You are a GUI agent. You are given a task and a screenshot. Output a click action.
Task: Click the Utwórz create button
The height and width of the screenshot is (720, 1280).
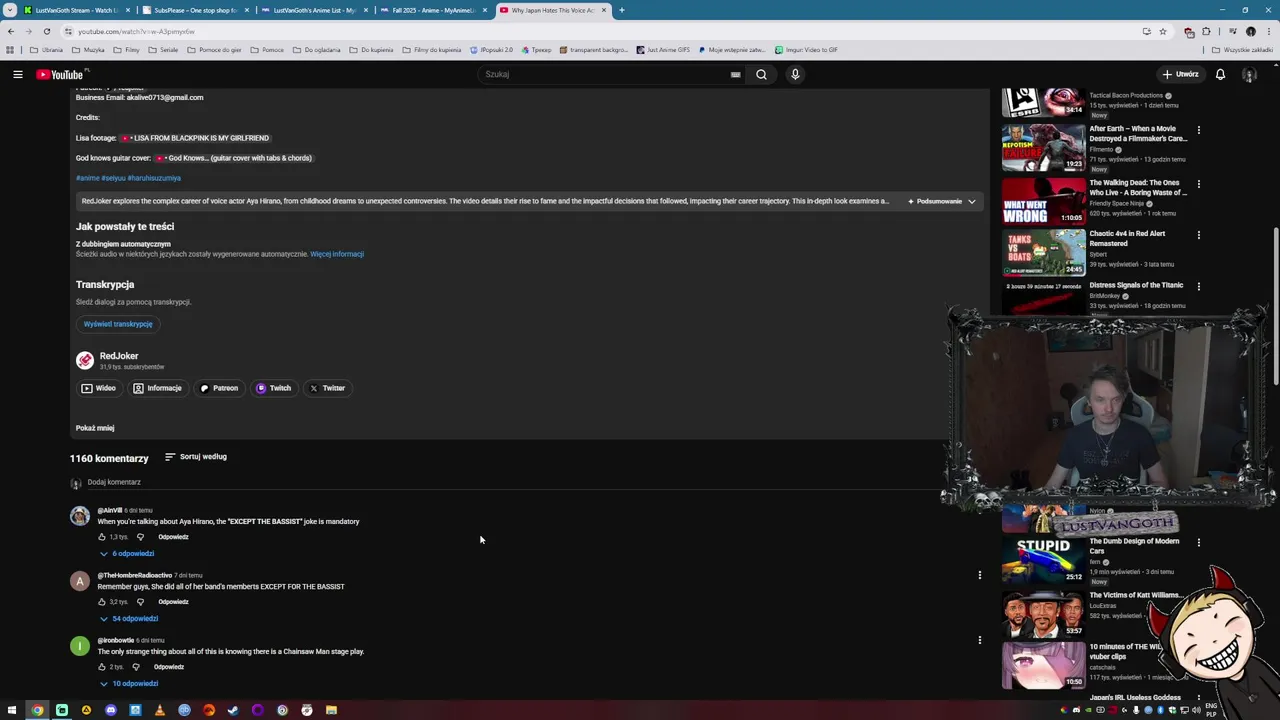(1180, 74)
